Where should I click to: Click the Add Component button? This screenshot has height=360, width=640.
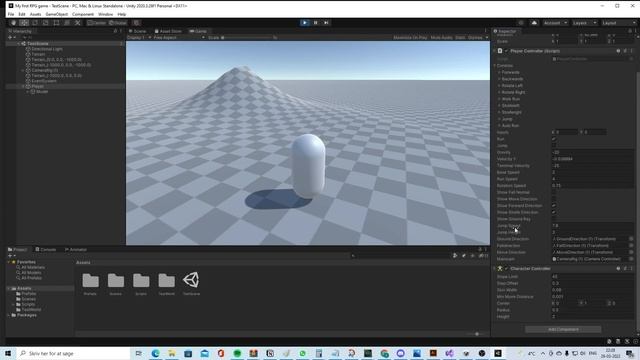pyautogui.click(x=563, y=329)
